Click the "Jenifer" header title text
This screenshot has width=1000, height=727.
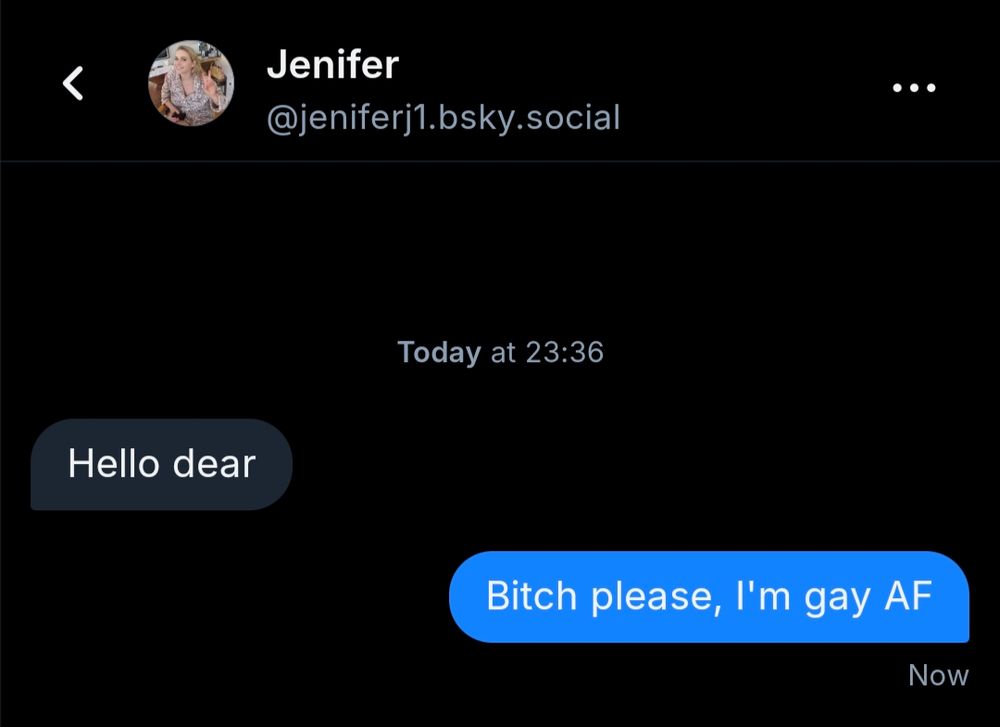pyautogui.click(x=332, y=64)
